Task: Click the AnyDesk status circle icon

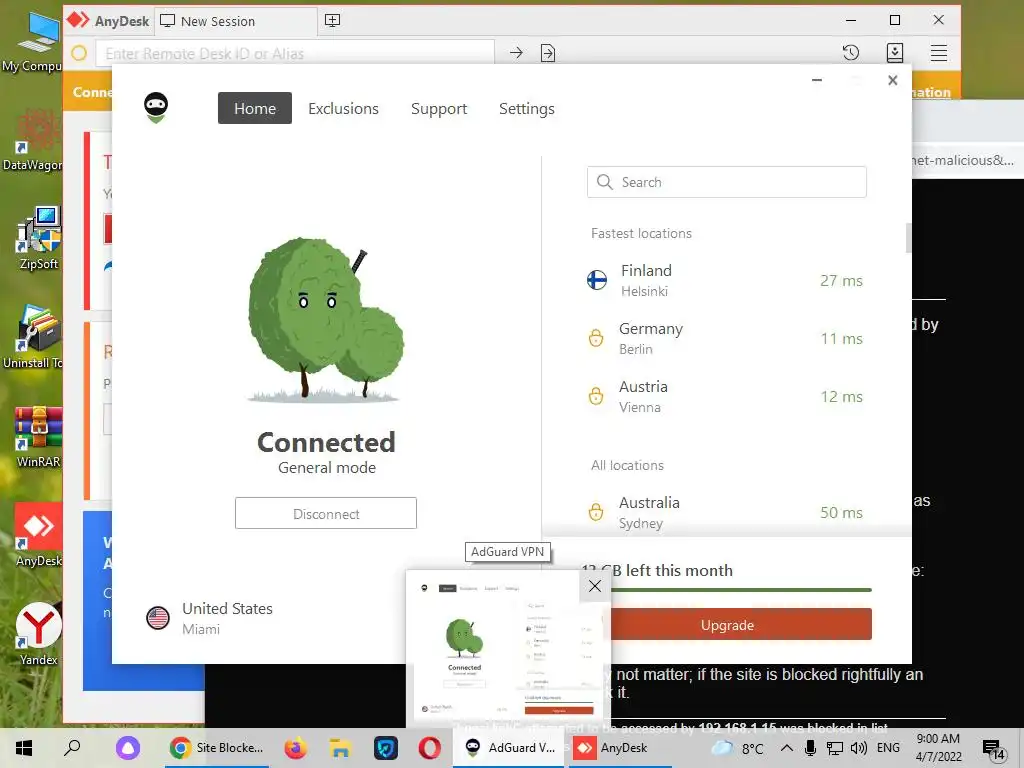Action: click(79, 53)
